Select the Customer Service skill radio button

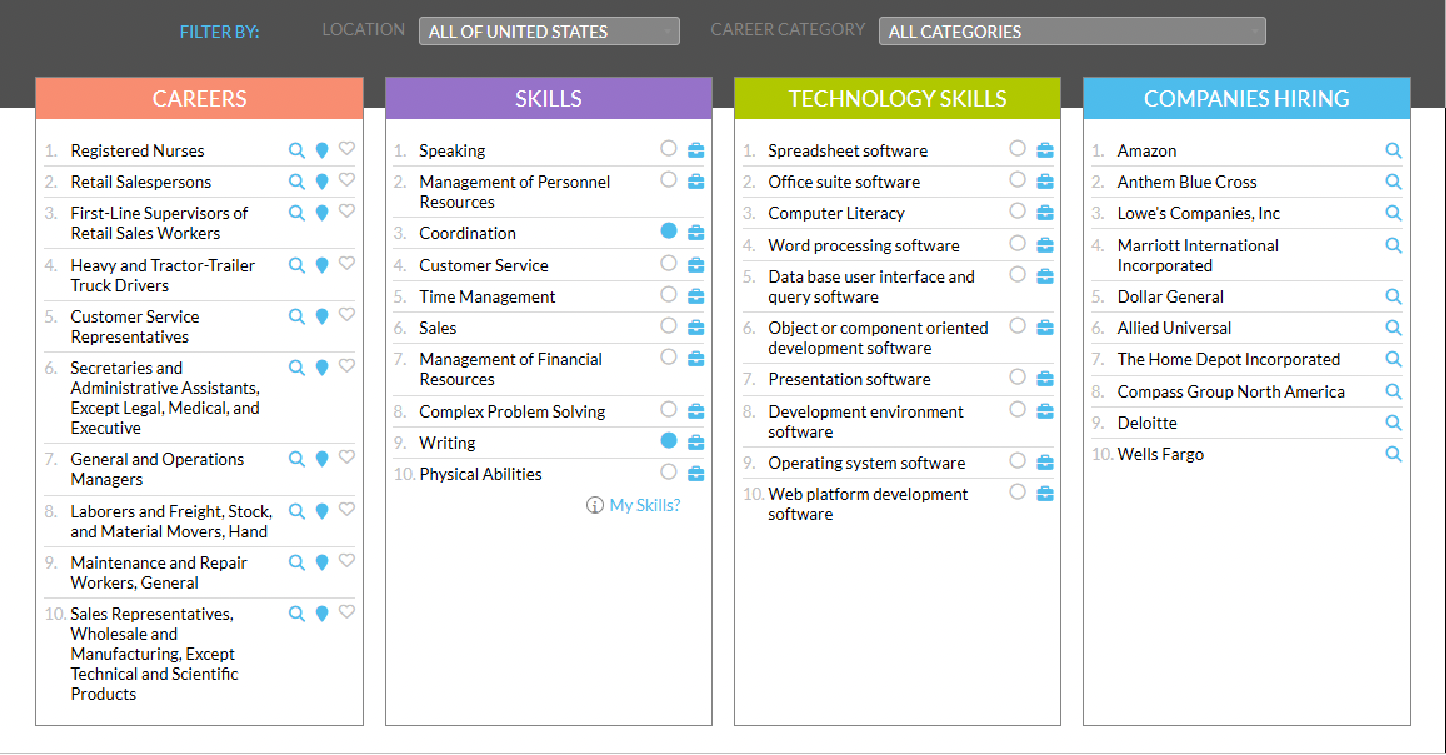pyautogui.click(x=669, y=263)
